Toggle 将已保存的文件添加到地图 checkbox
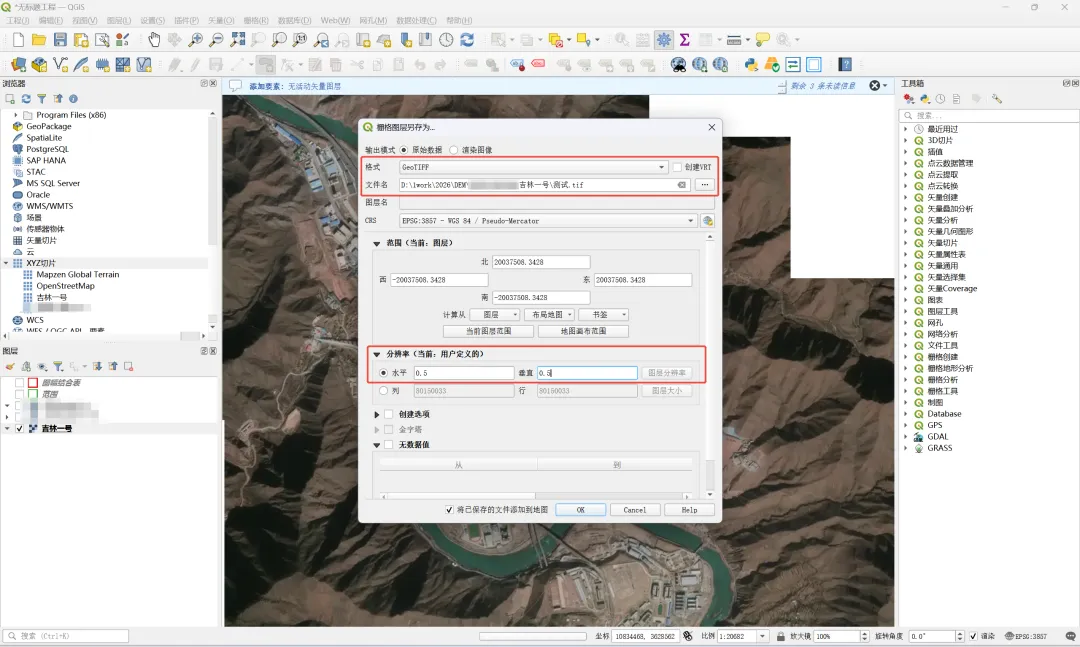The image size is (1080, 647). [449, 510]
